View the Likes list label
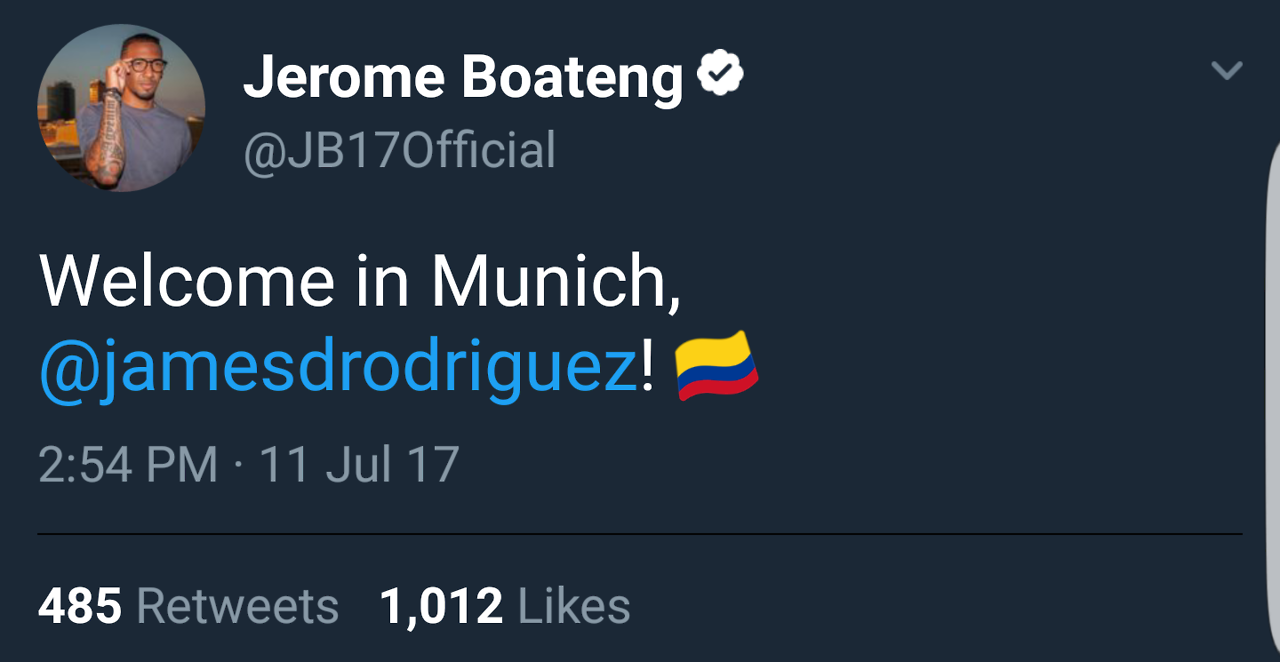Screen dimensions: 1280x662 [x=574, y=607]
